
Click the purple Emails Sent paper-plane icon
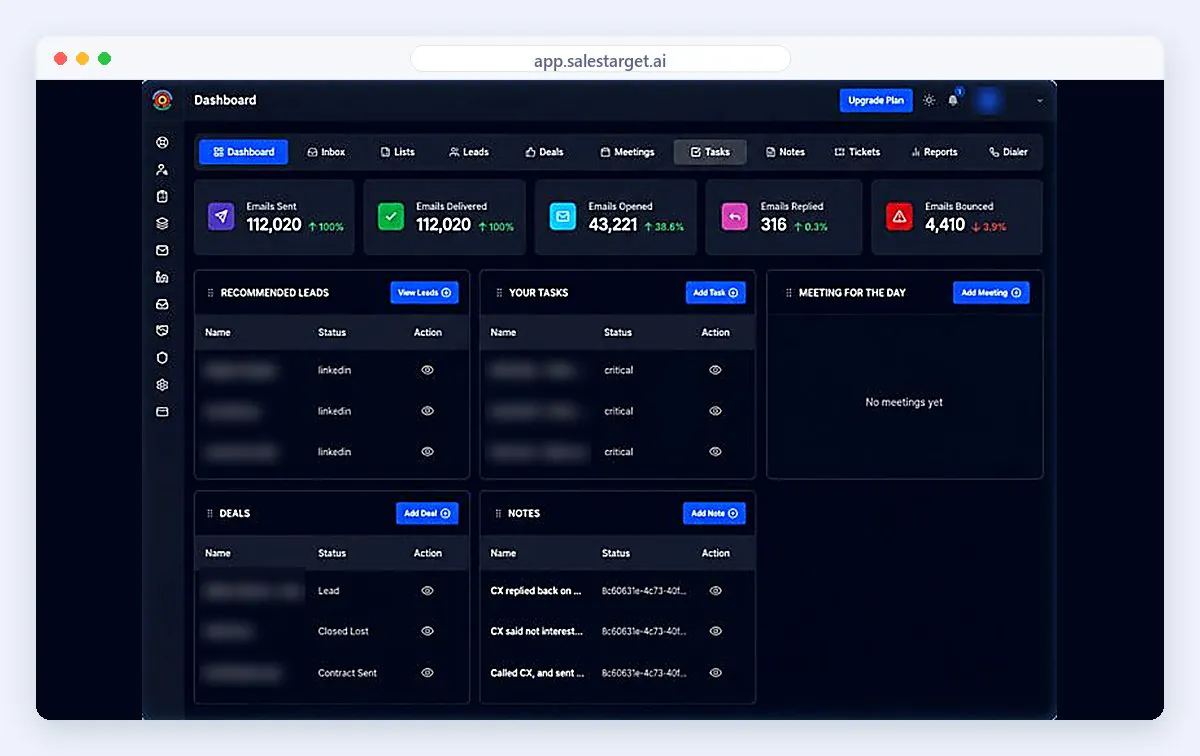(x=221, y=216)
